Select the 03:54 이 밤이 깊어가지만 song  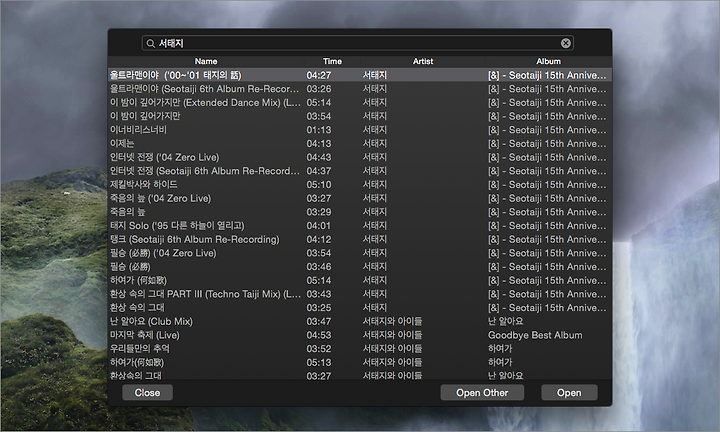[x=360, y=116]
